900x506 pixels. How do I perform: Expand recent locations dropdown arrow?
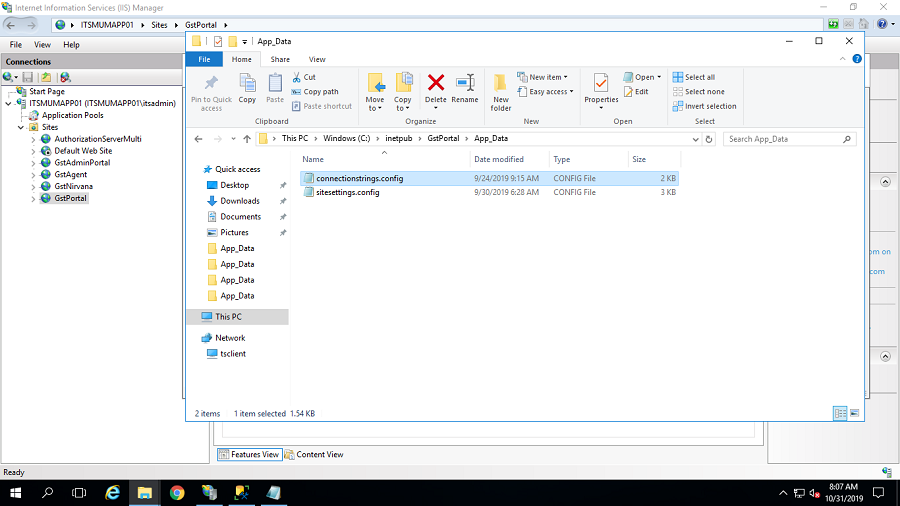(233, 139)
